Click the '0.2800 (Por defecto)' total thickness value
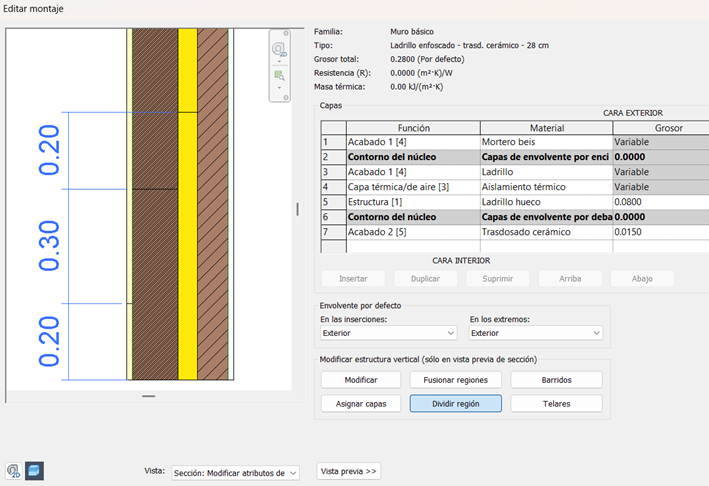This screenshot has height=486, width=709. pos(427,59)
